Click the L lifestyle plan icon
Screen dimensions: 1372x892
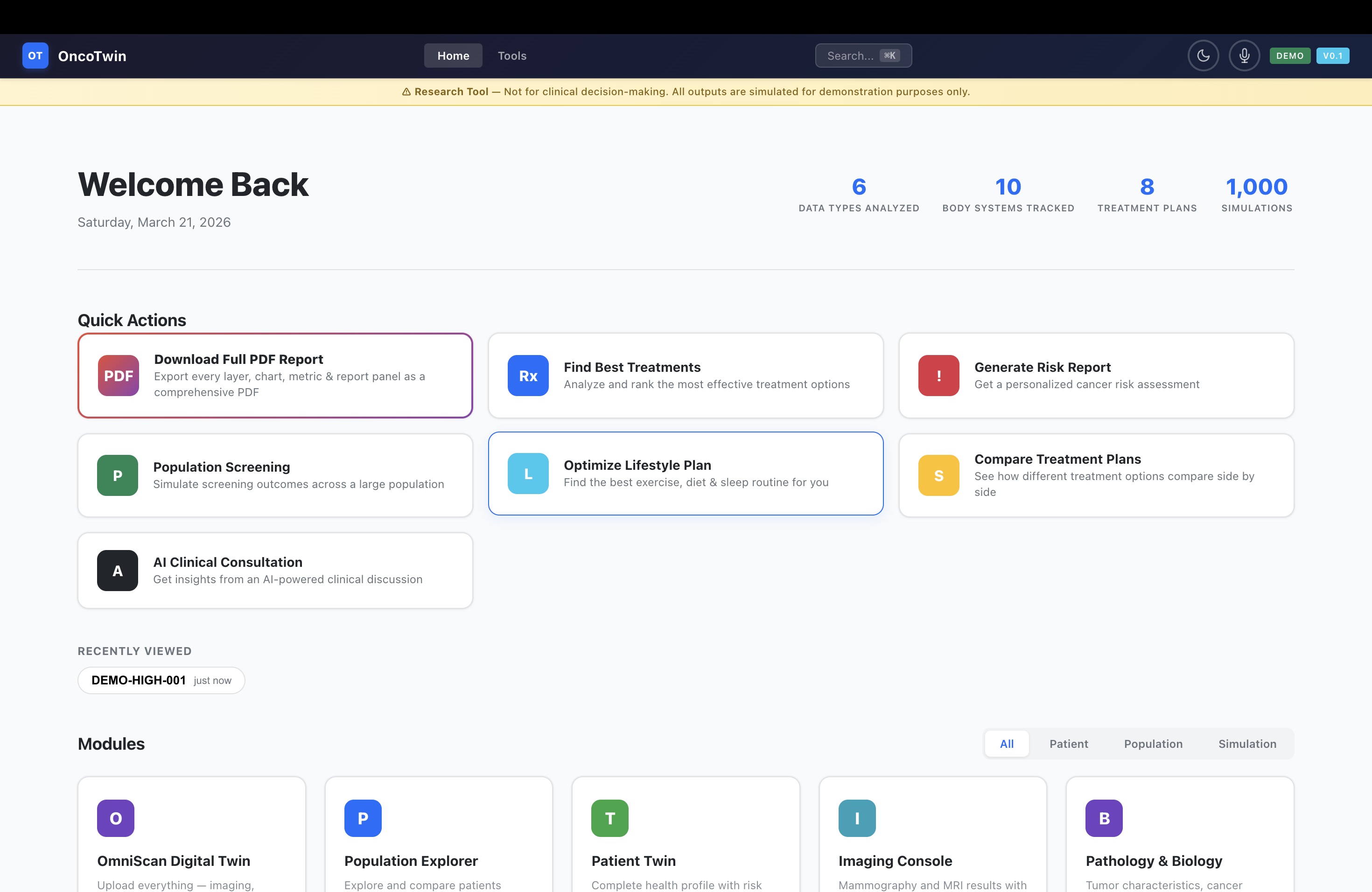tap(528, 474)
